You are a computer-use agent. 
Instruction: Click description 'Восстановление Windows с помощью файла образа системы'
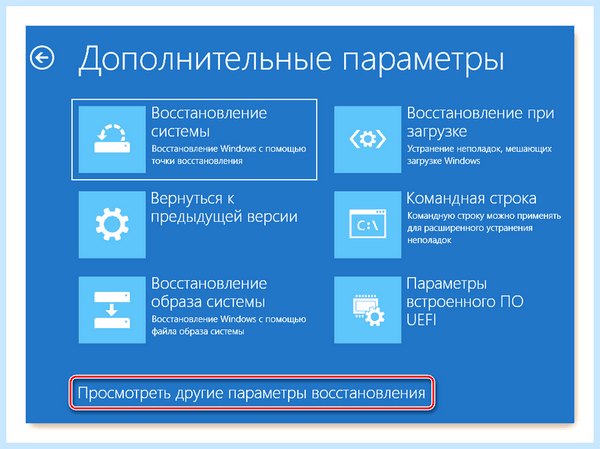[x=228, y=325]
